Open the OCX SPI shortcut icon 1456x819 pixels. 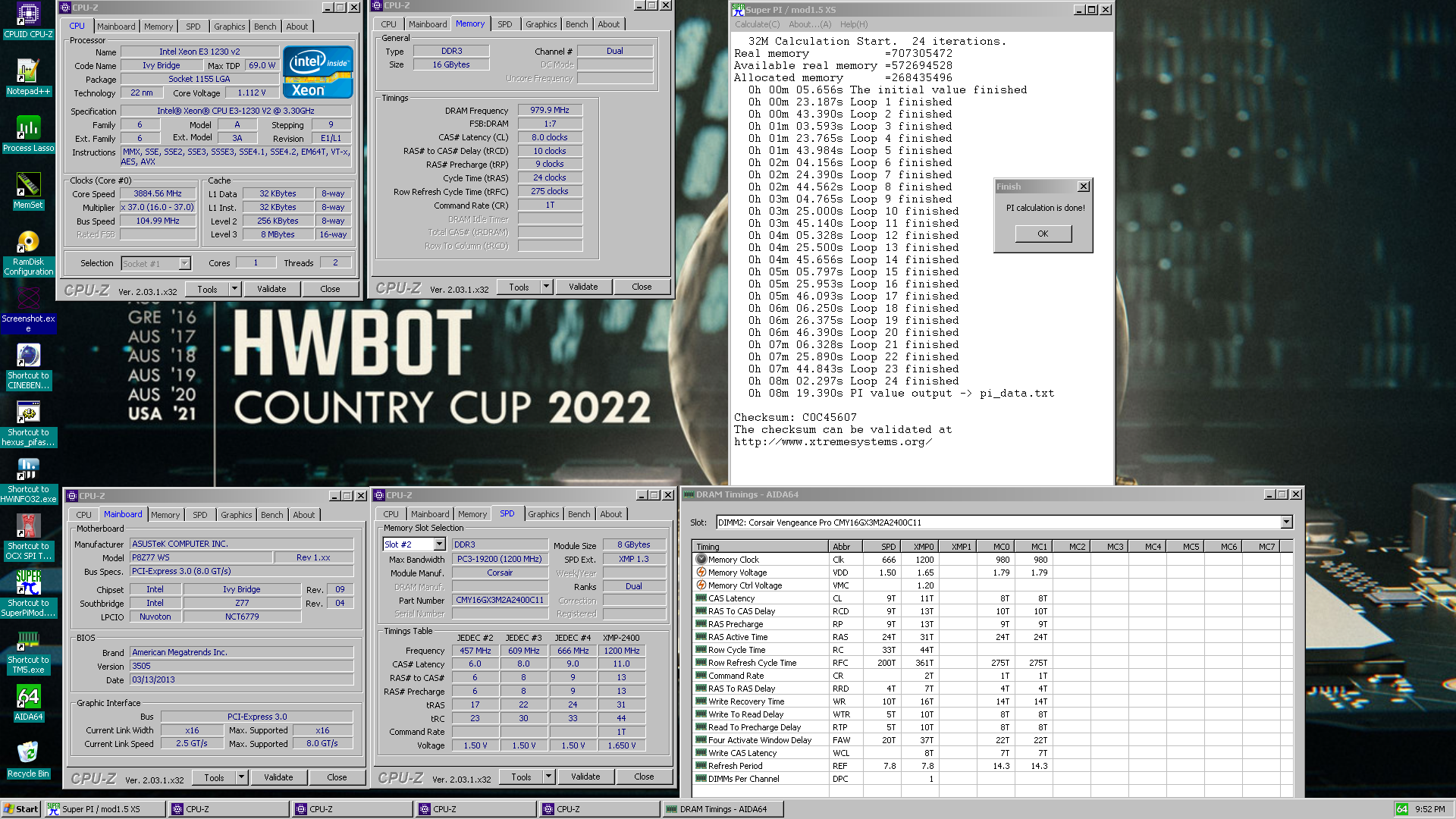[28, 536]
